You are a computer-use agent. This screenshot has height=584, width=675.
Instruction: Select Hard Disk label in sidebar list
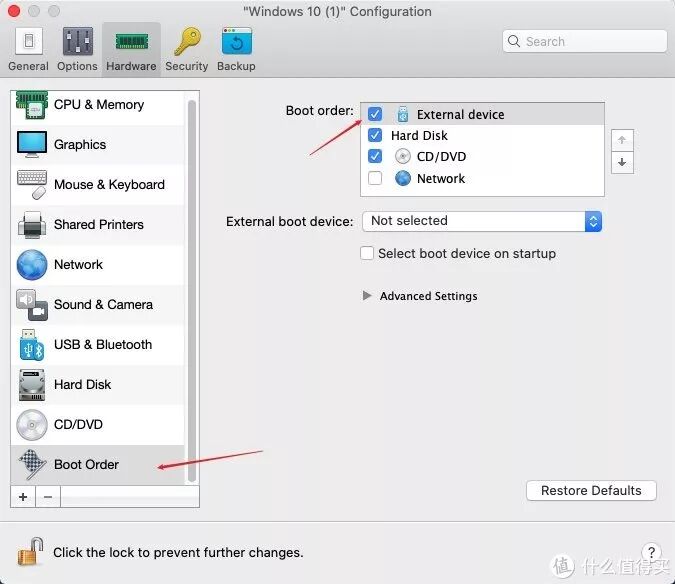click(x=83, y=385)
